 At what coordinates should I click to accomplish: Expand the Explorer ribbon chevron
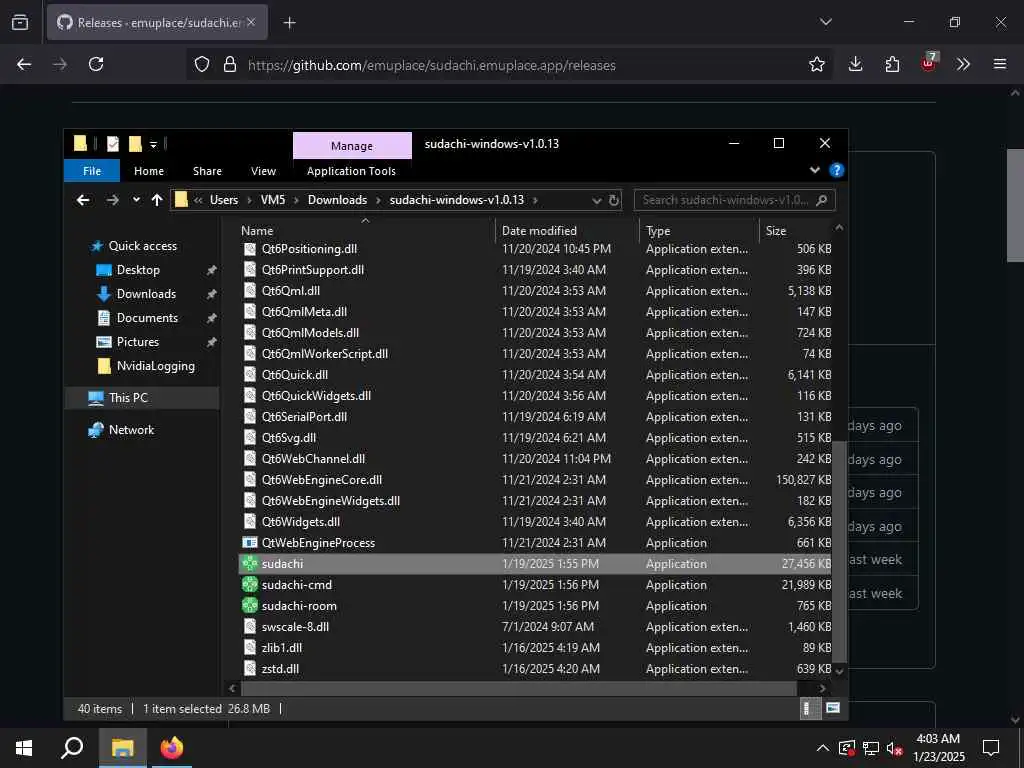(814, 170)
